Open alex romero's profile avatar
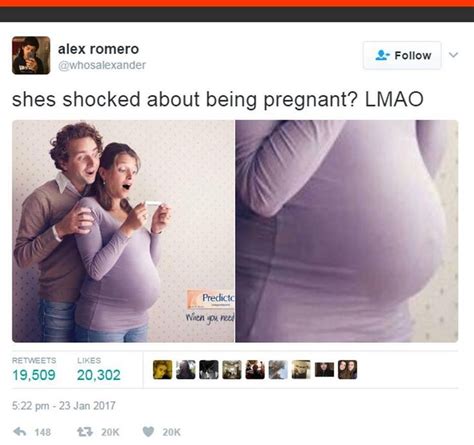 pyautogui.click(x=31, y=55)
